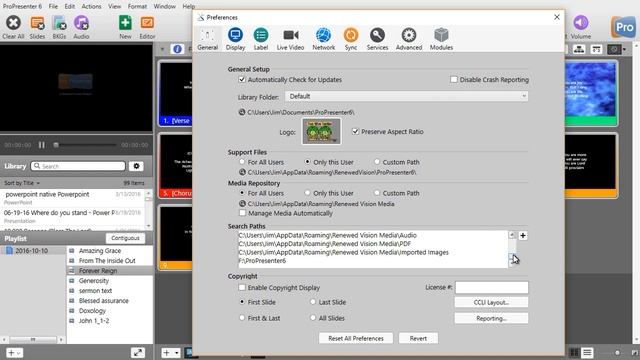
Task: Reveal Media Repository path location
Action: [x=242, y=203]
